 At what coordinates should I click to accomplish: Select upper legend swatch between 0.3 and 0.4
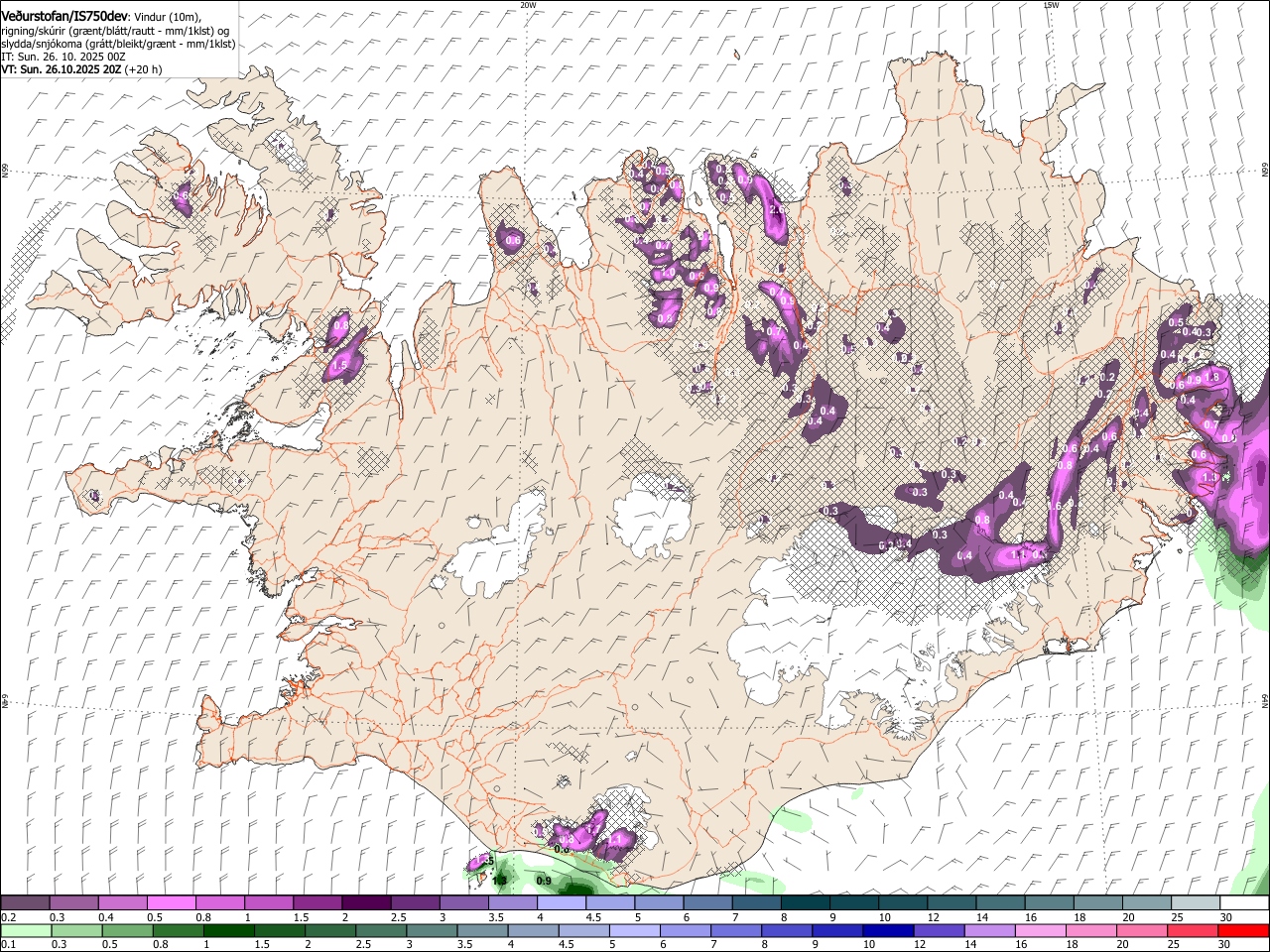click(x=74, y=902)
